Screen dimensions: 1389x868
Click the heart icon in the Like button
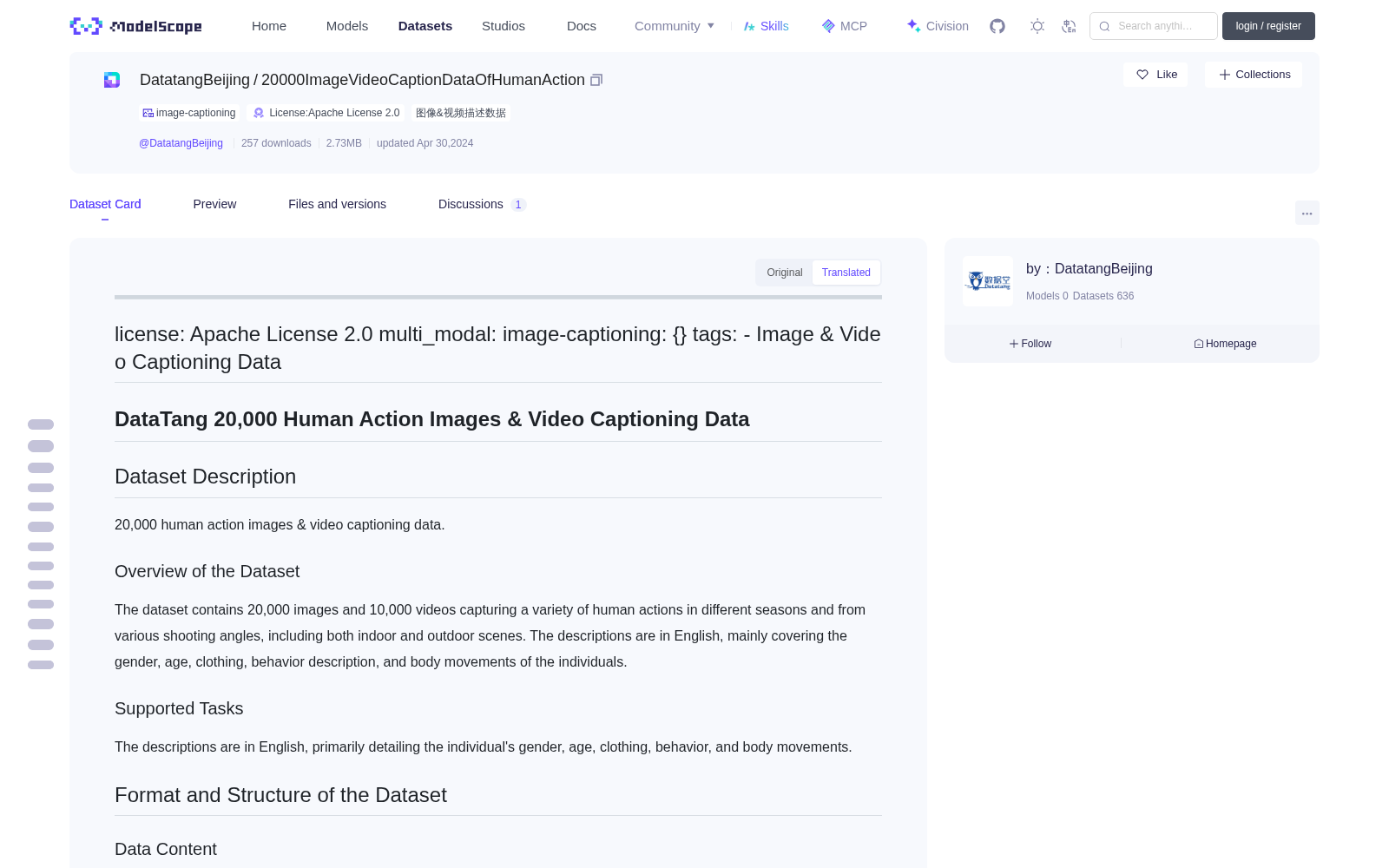tap(1142, 75)
